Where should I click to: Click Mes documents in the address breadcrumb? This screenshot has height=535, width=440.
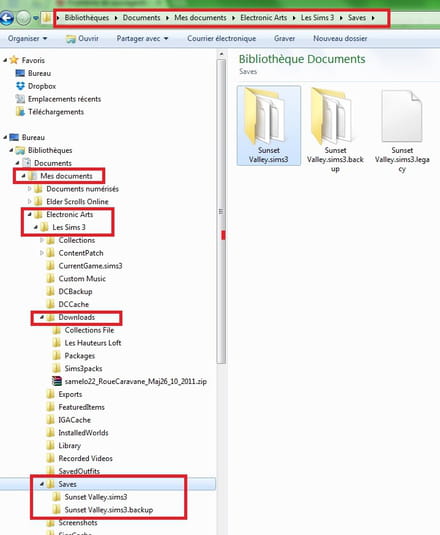coord(200,18)
